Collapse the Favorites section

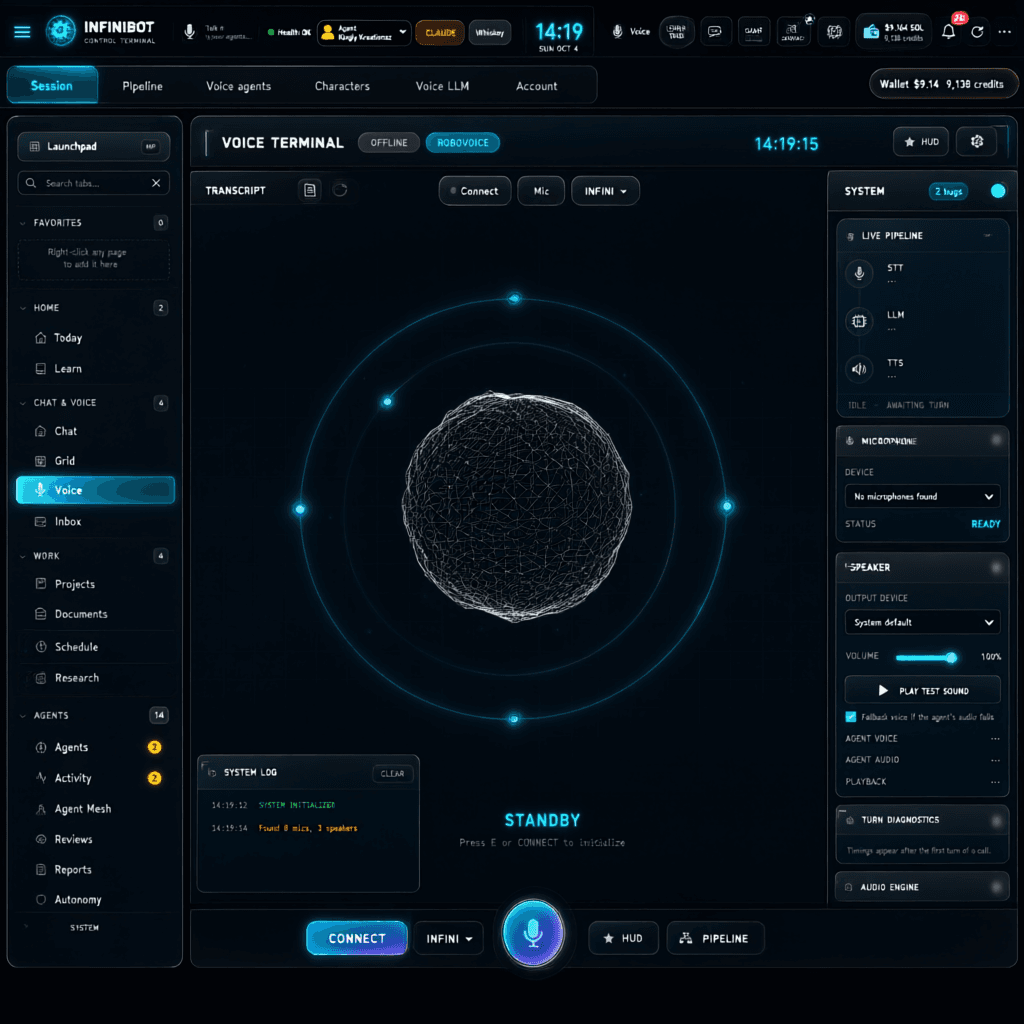point(23,223)
